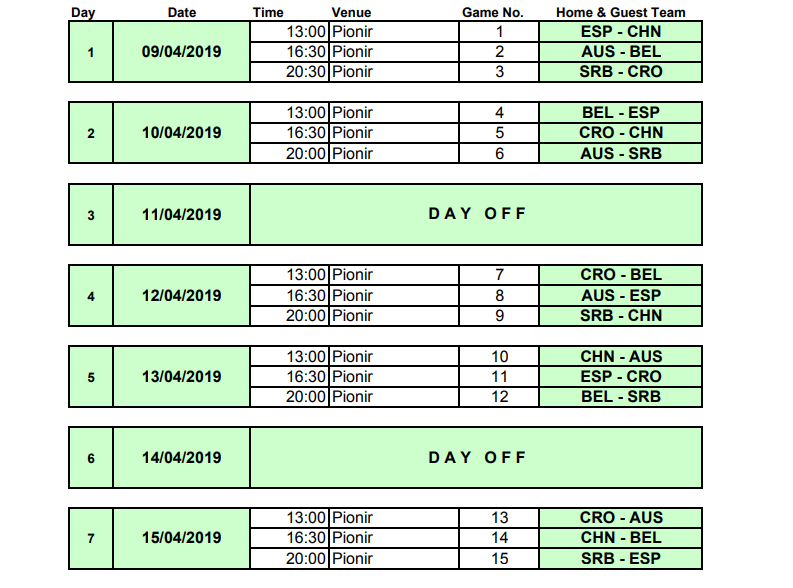Select the SRB - CRO team cell
Viewport: 793px width, 588px height.
click(x=620, y=72)
